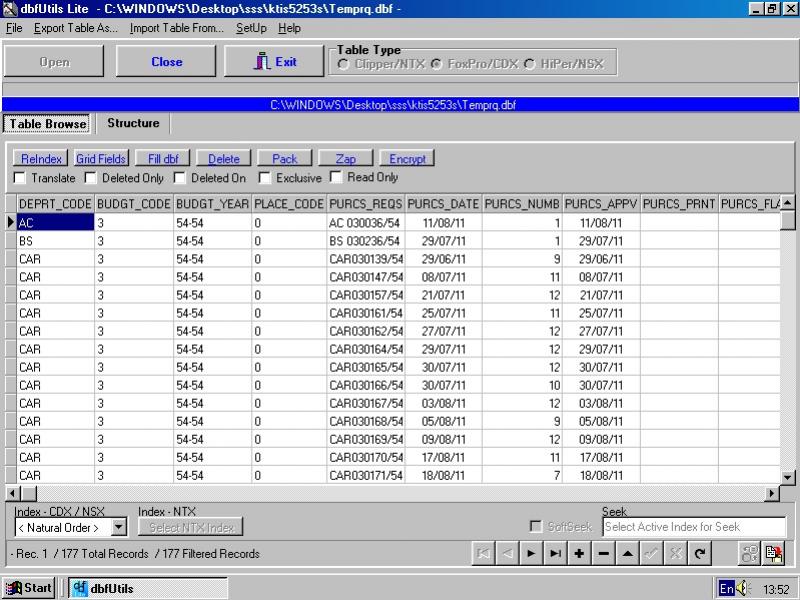Toggle the Deleted On checkbox

pos(180,178)
